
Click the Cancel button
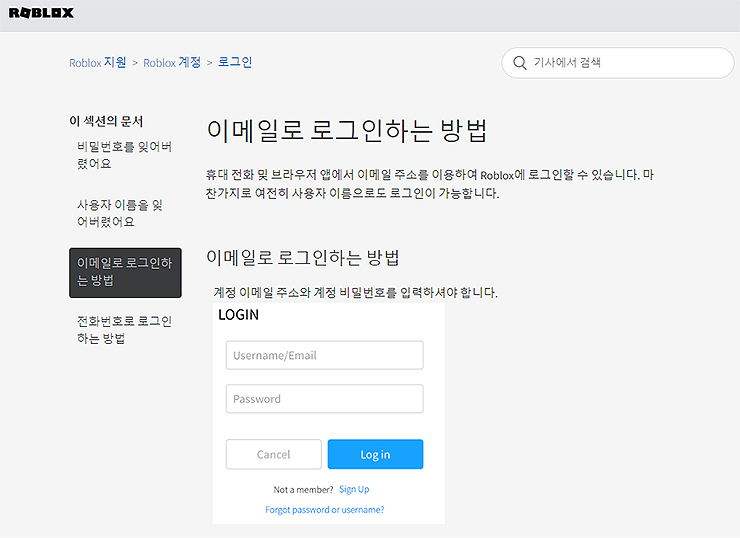[274, 454]
